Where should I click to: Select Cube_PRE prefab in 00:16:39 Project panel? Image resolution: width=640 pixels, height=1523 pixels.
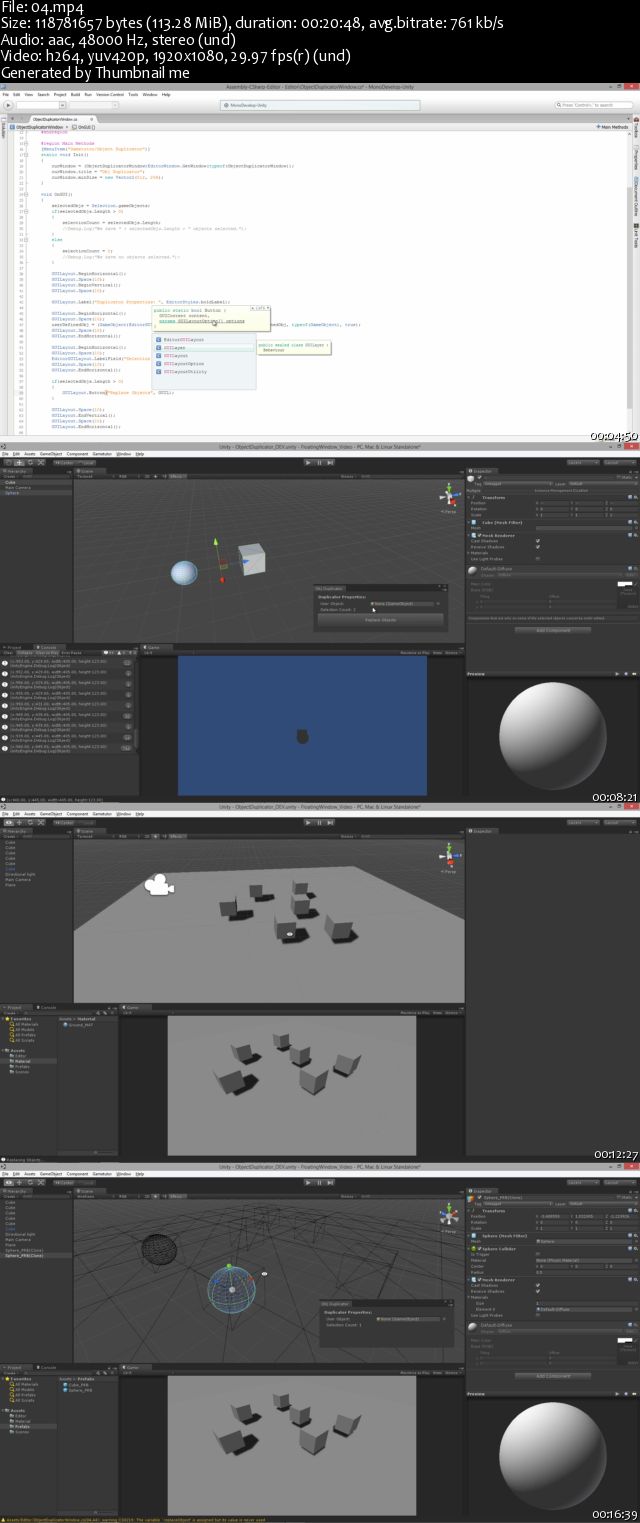(x=75, y=1384)
